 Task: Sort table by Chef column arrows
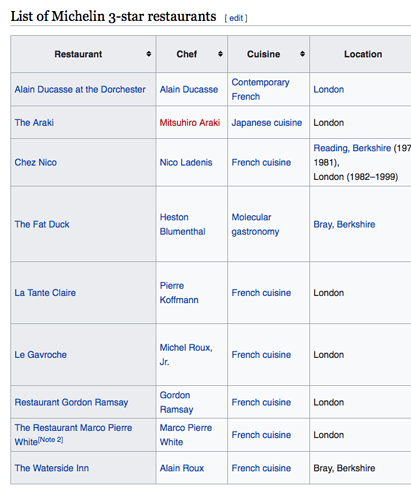[220, 54]
